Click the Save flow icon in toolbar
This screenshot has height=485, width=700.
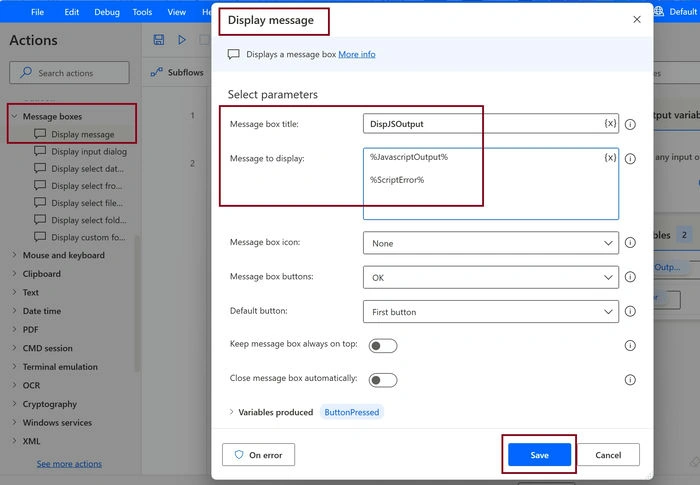[x=158, y=40]
